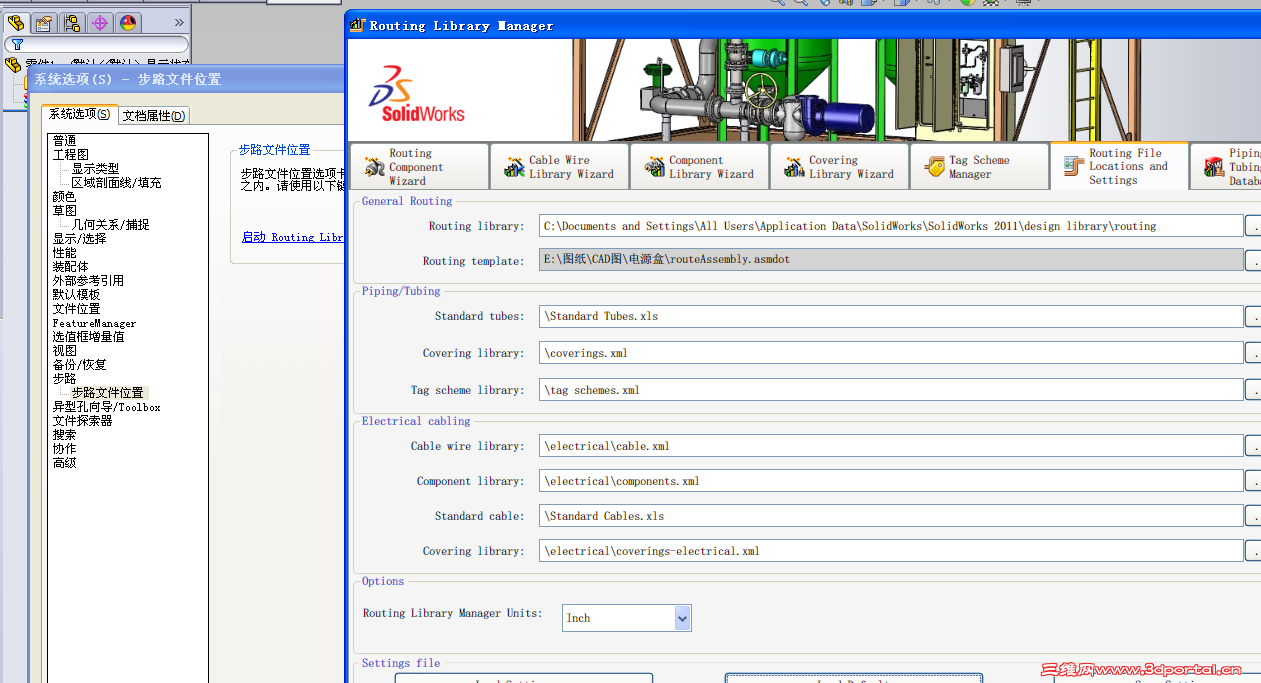This screenshot has height=683, width=1261.
Task: Open the FeatureManager design tree tab
Action: coord(15,22)
